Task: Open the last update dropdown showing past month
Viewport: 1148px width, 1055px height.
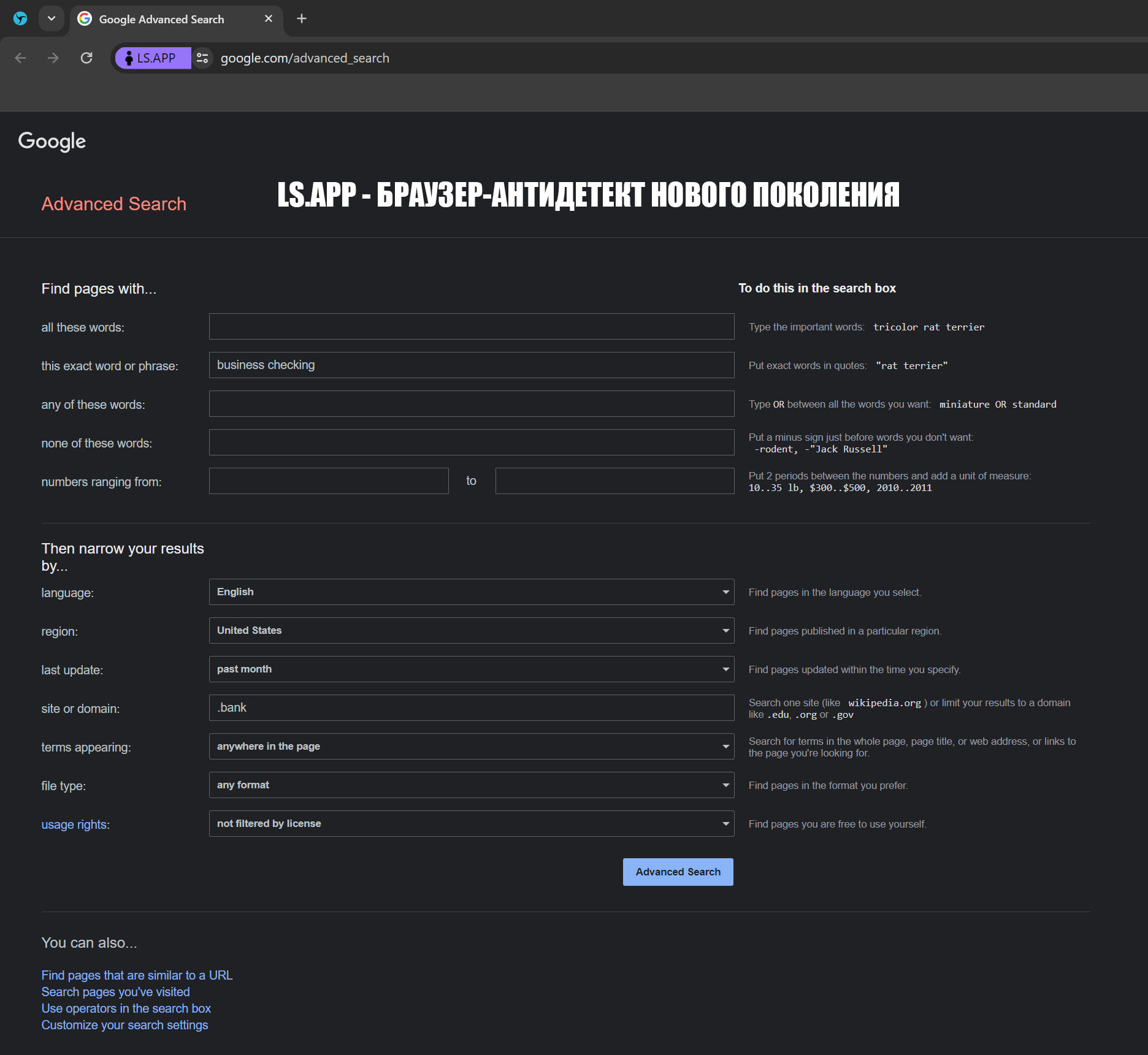Action: coord(472,669)
